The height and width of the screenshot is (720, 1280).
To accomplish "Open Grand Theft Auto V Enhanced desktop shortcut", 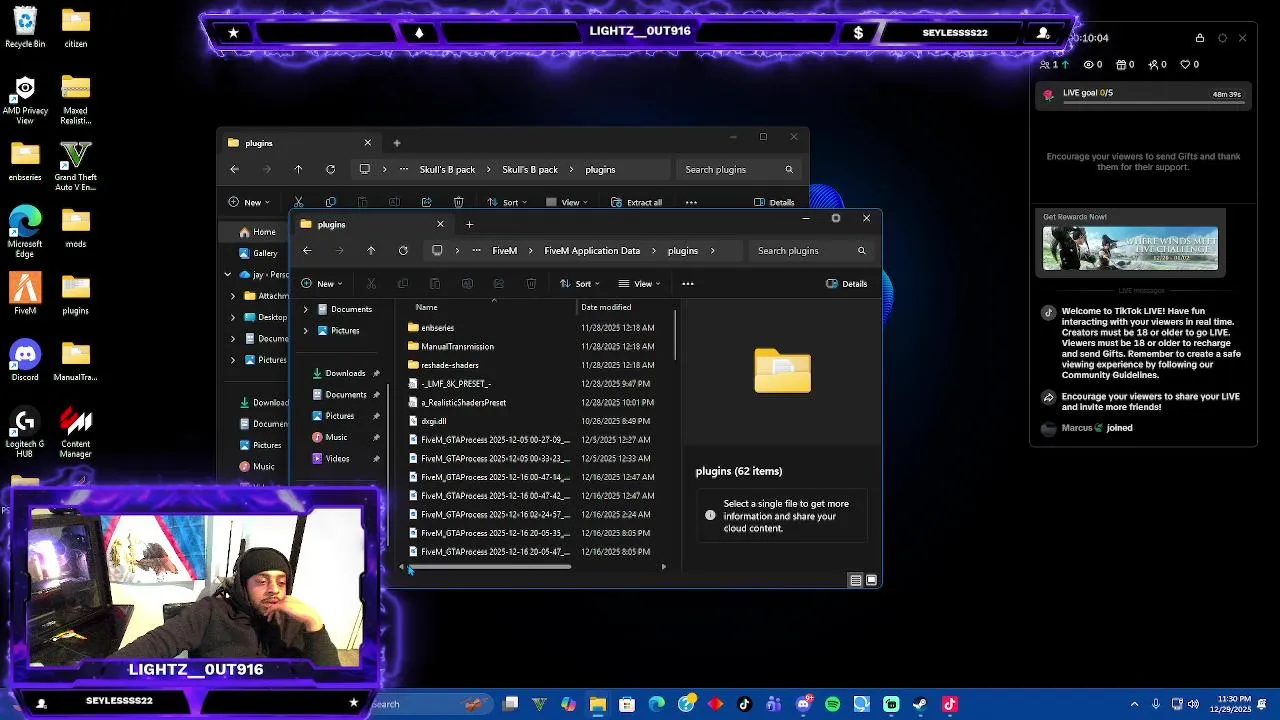I will click(x=75, y=166).
